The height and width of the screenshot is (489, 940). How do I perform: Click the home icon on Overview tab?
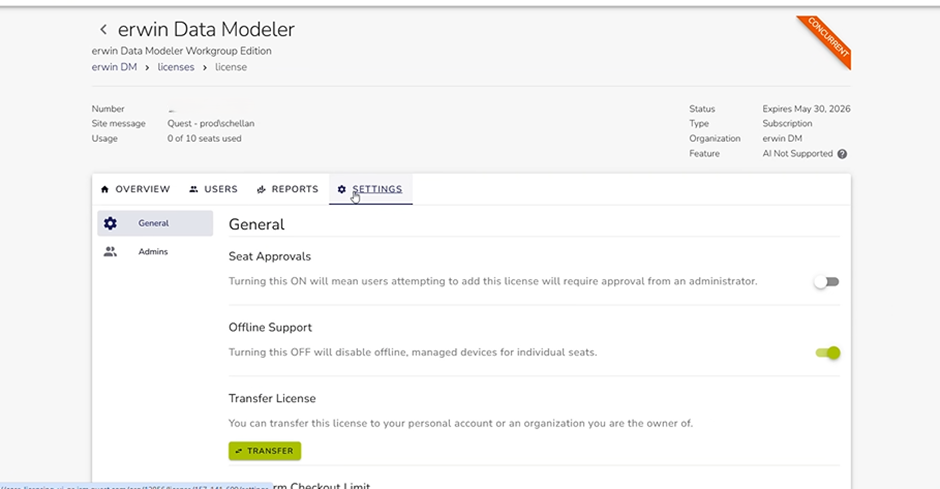(105, 189)
